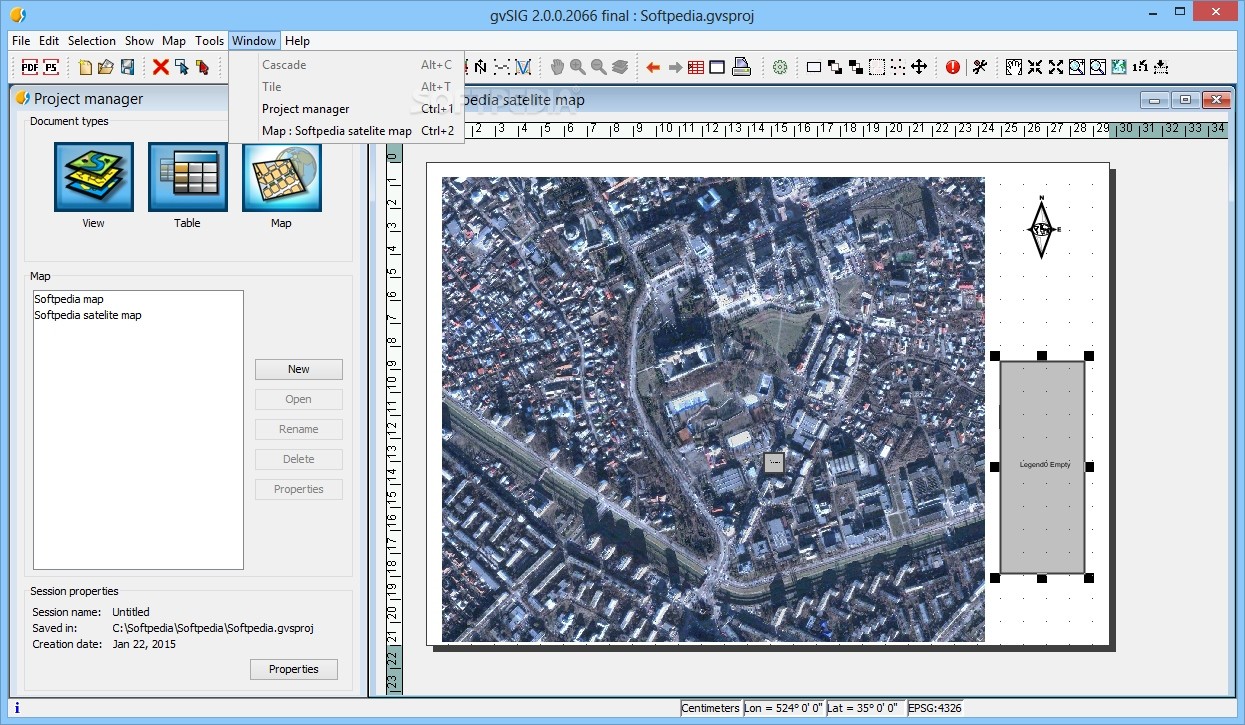The height and width of the screenshot is (725, 1245).
Task: Click the dotted rectangle selection icon
Action: [877, 67]
